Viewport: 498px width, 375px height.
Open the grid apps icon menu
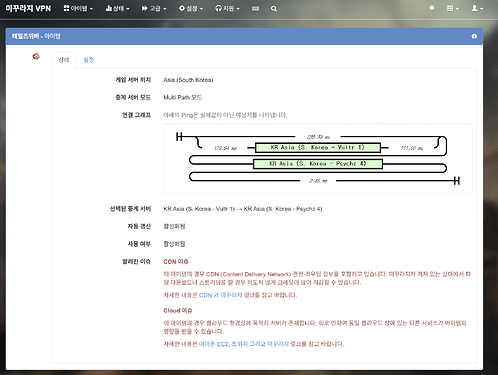[453, 8]
